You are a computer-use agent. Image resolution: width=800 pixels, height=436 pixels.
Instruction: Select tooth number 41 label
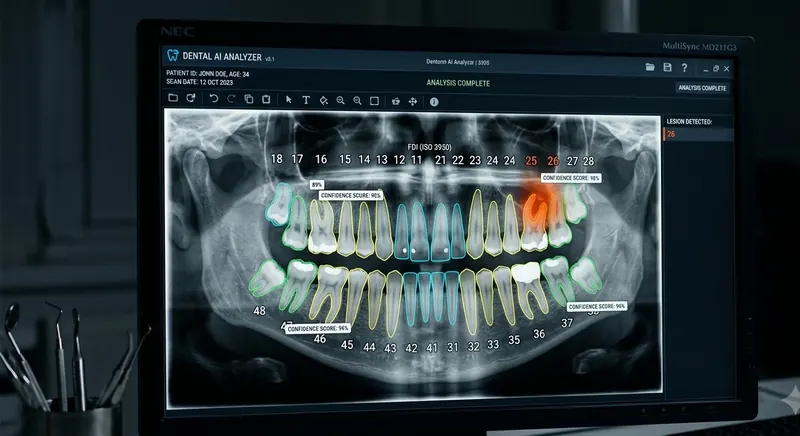432,348
